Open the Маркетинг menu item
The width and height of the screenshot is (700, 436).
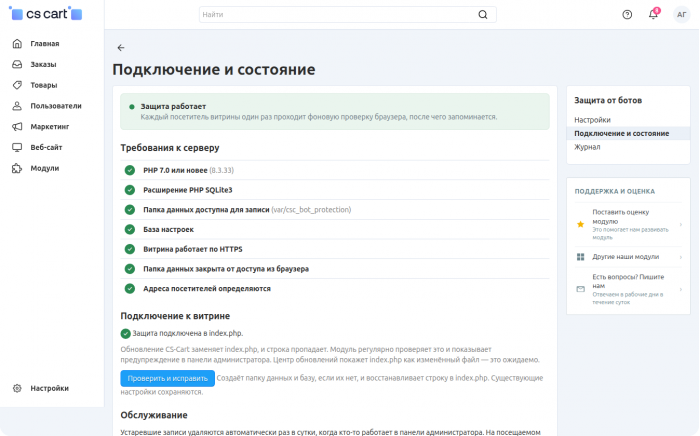pyautogui.click(x=50, y=126)
